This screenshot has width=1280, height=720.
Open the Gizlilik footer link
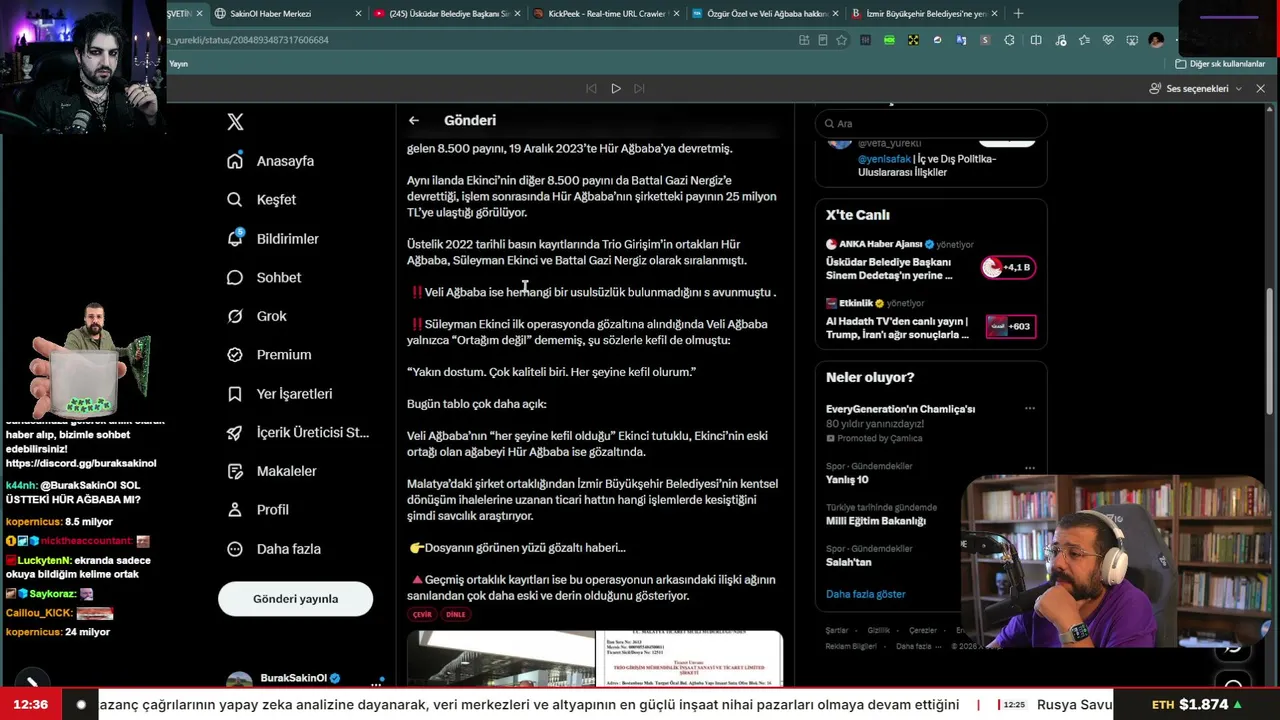(x=878, y=631)
